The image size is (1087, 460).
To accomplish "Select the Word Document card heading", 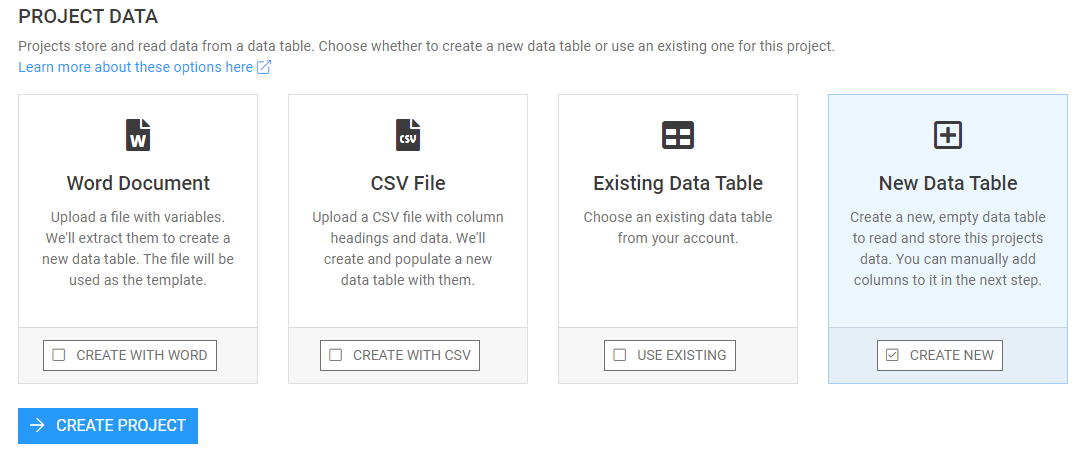I will (x=138, y=183).
